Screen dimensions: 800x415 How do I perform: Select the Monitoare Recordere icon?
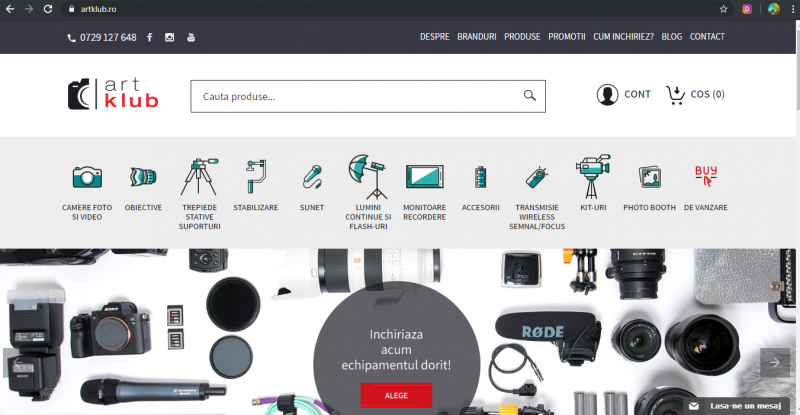click(424, 177)
